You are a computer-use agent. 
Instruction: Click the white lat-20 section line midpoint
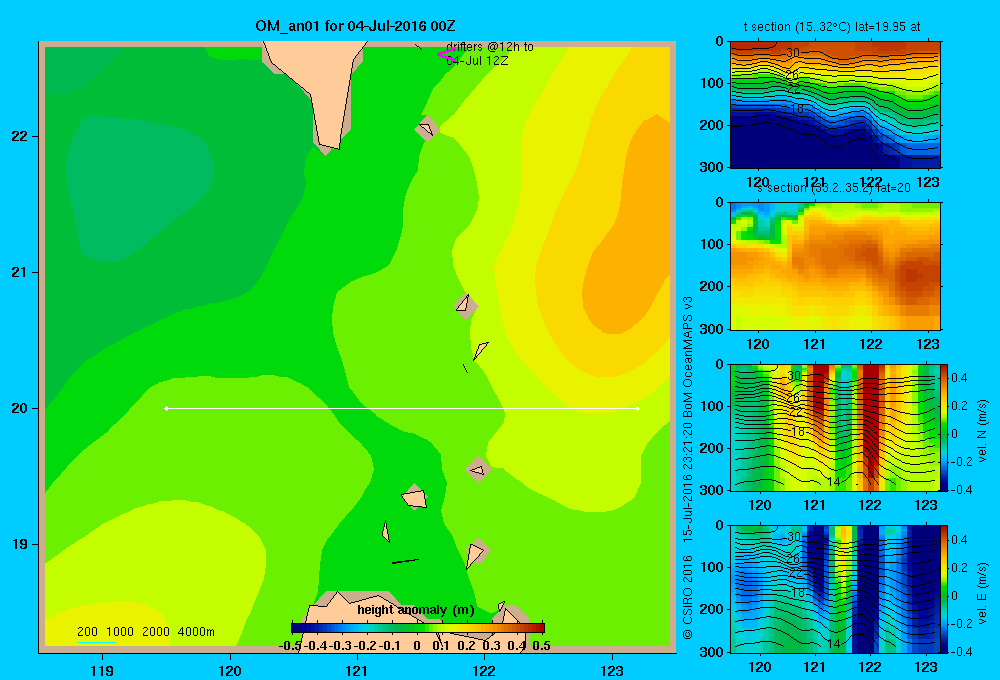402,408
